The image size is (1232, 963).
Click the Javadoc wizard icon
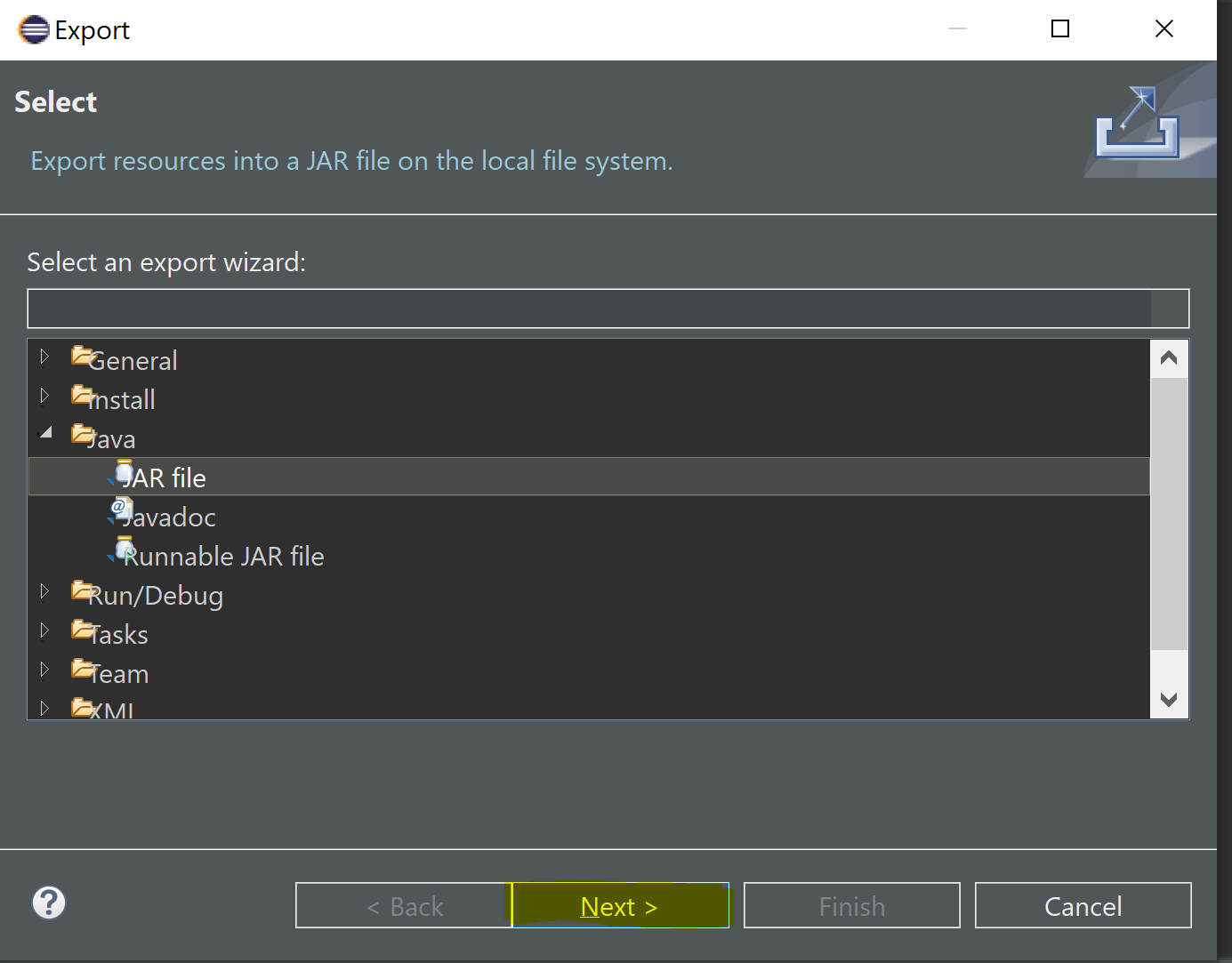pos(121,510)
